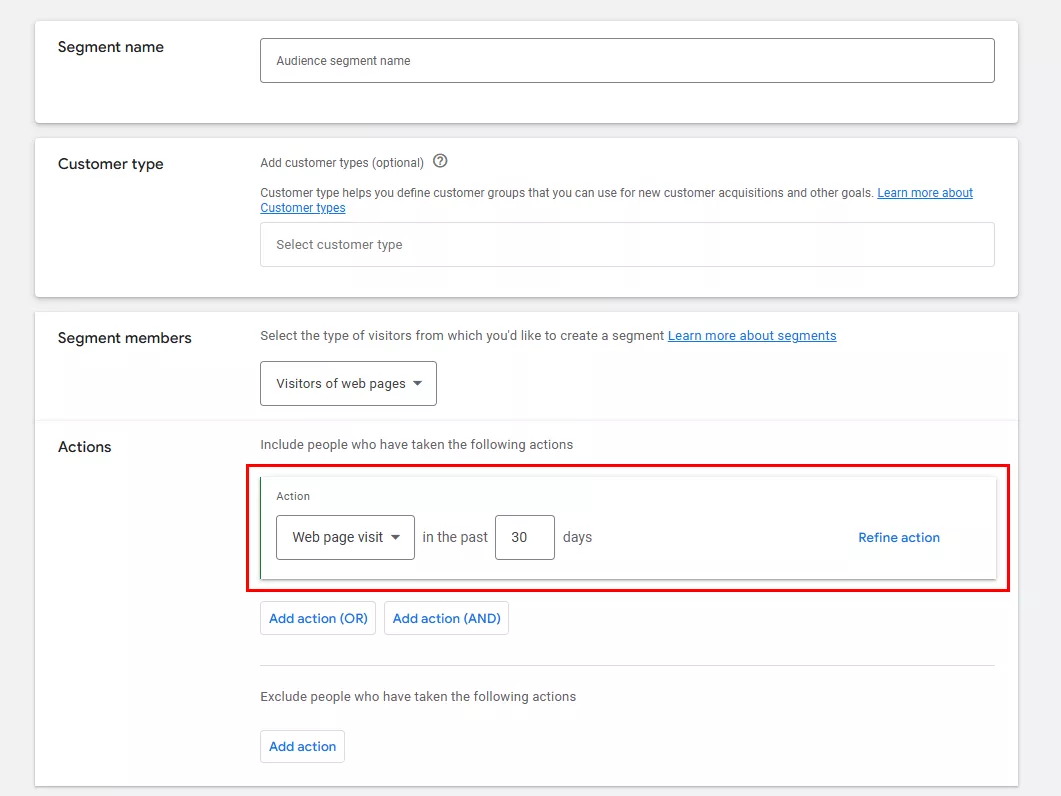The width and height of the screenshot is (1061, 796).
Task: Click the days input showing 30
Action: 524,538
